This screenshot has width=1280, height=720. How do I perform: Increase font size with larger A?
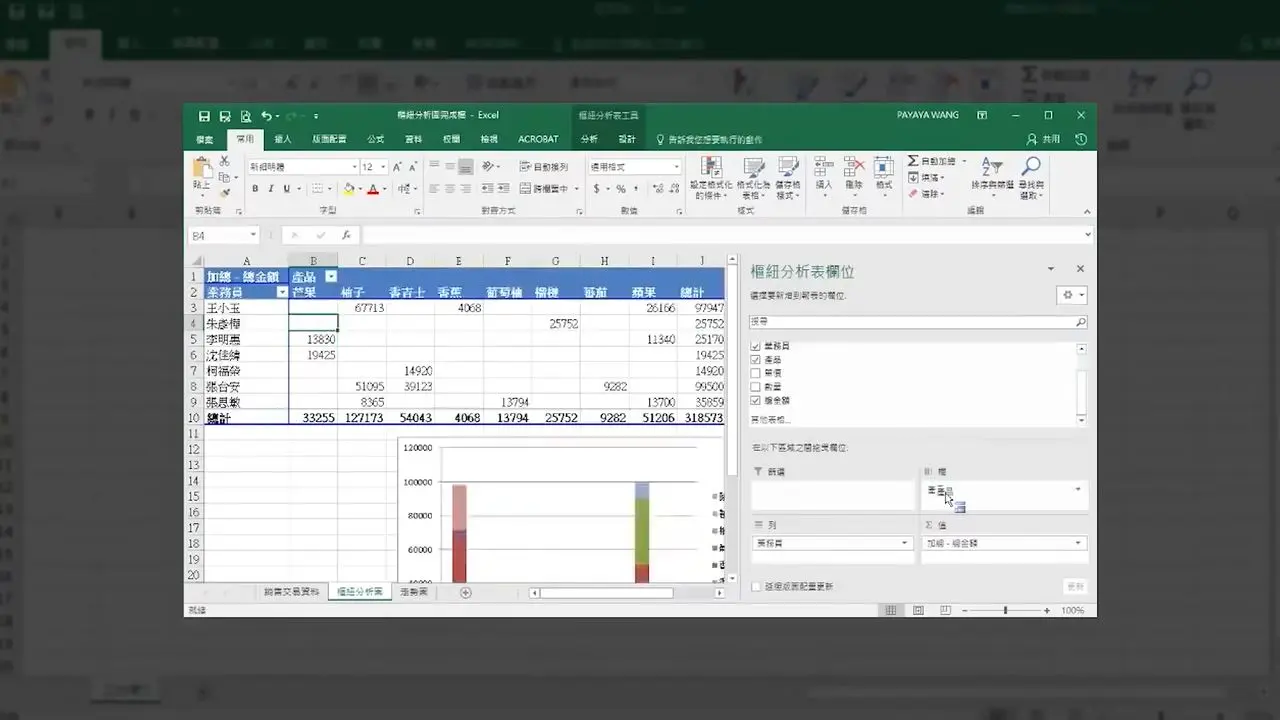pyautogui.click(x=397, y=167)
